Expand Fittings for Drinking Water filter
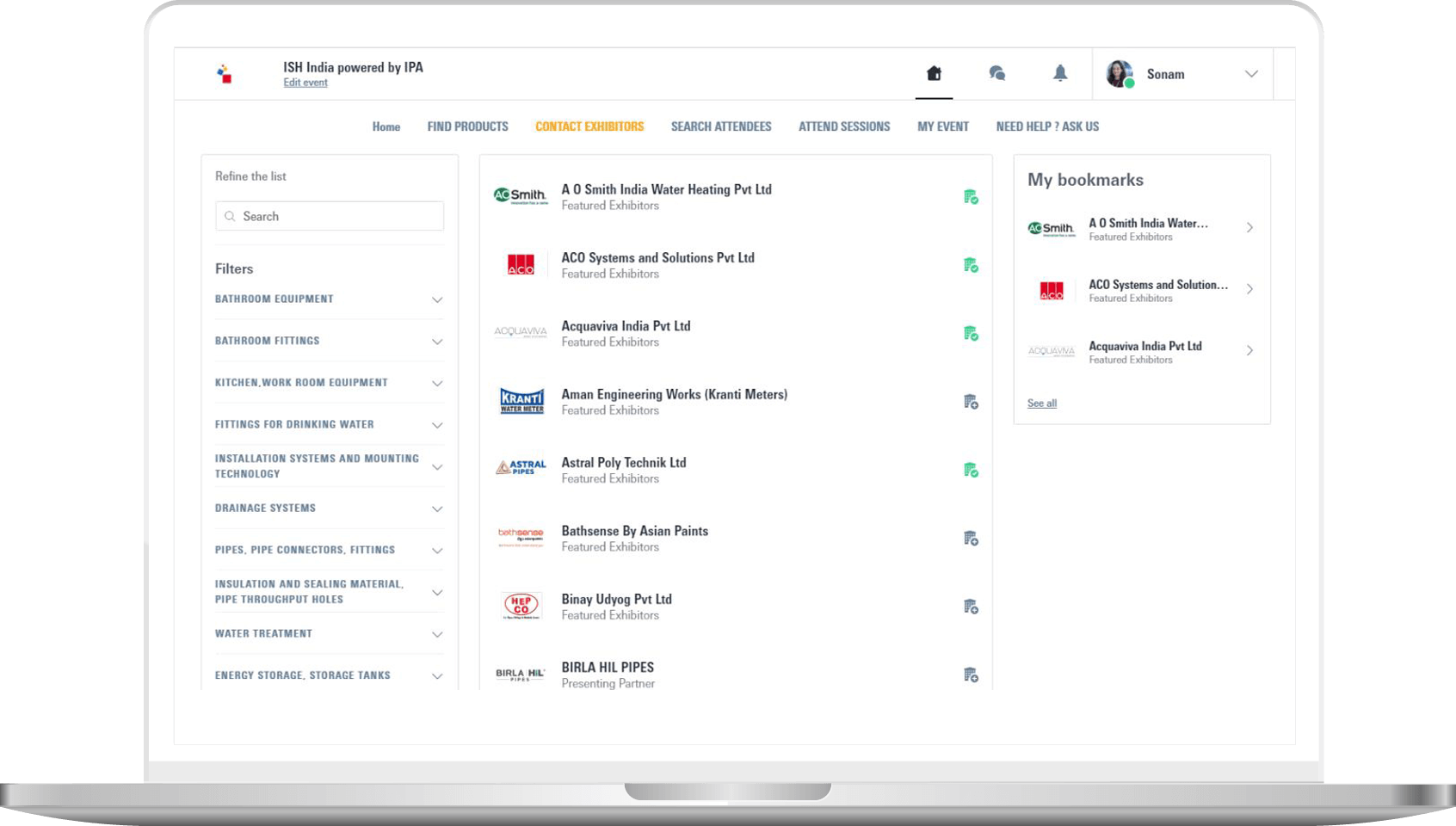Screen dimensions: 1456x826 coord(437,425)
